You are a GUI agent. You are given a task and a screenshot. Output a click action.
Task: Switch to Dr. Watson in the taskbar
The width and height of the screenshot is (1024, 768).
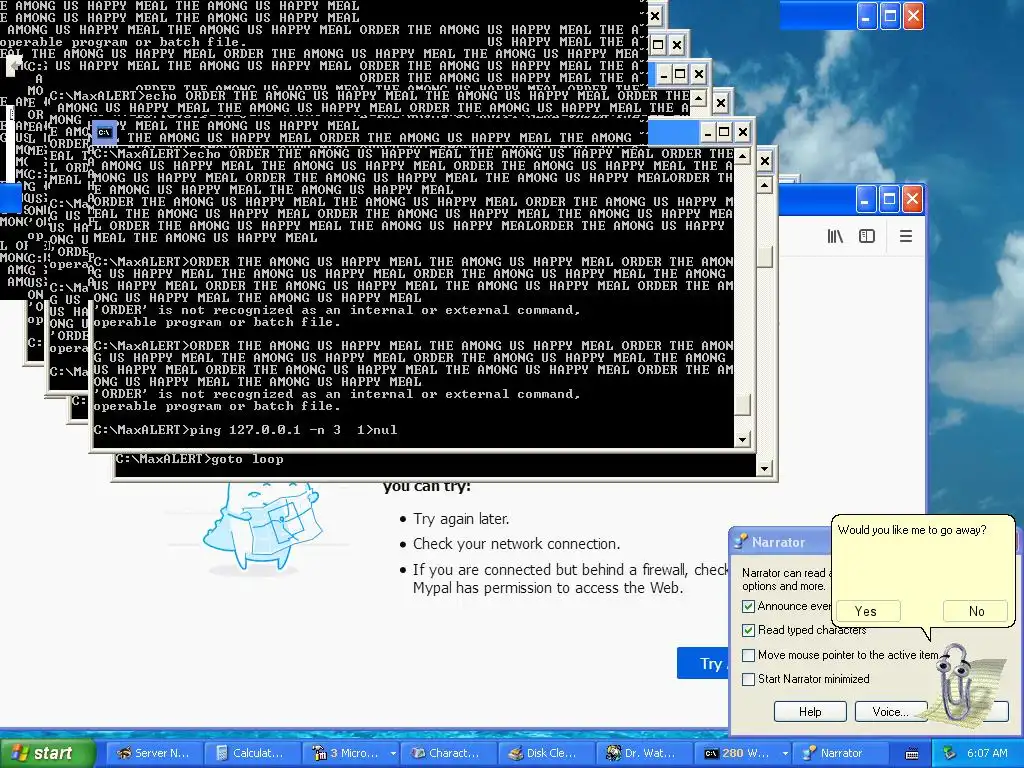644,753
